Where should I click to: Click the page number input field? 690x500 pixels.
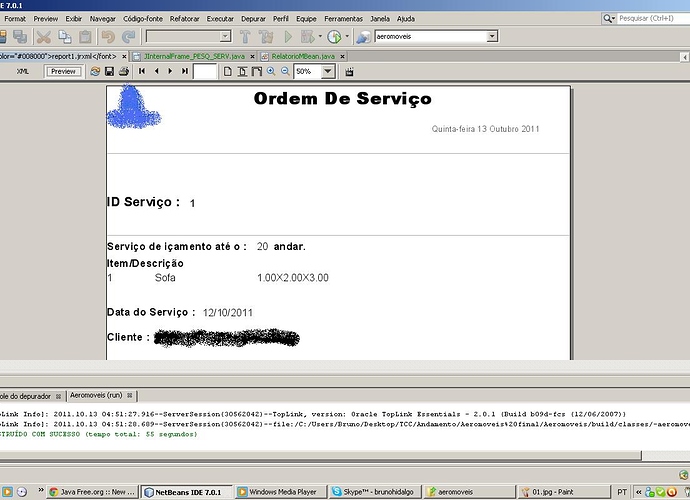(x=205, y=71)
